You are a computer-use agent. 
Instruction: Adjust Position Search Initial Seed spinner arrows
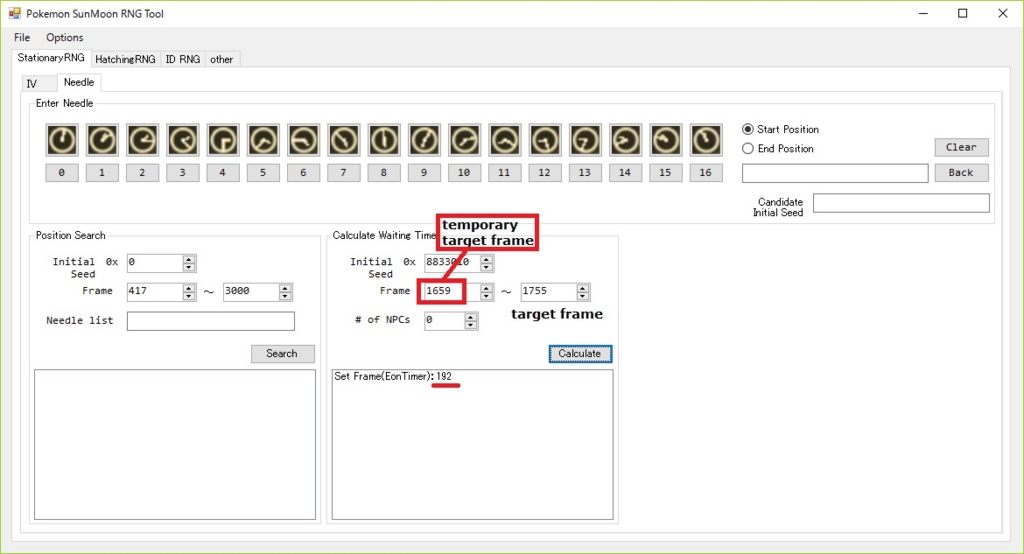189,263
